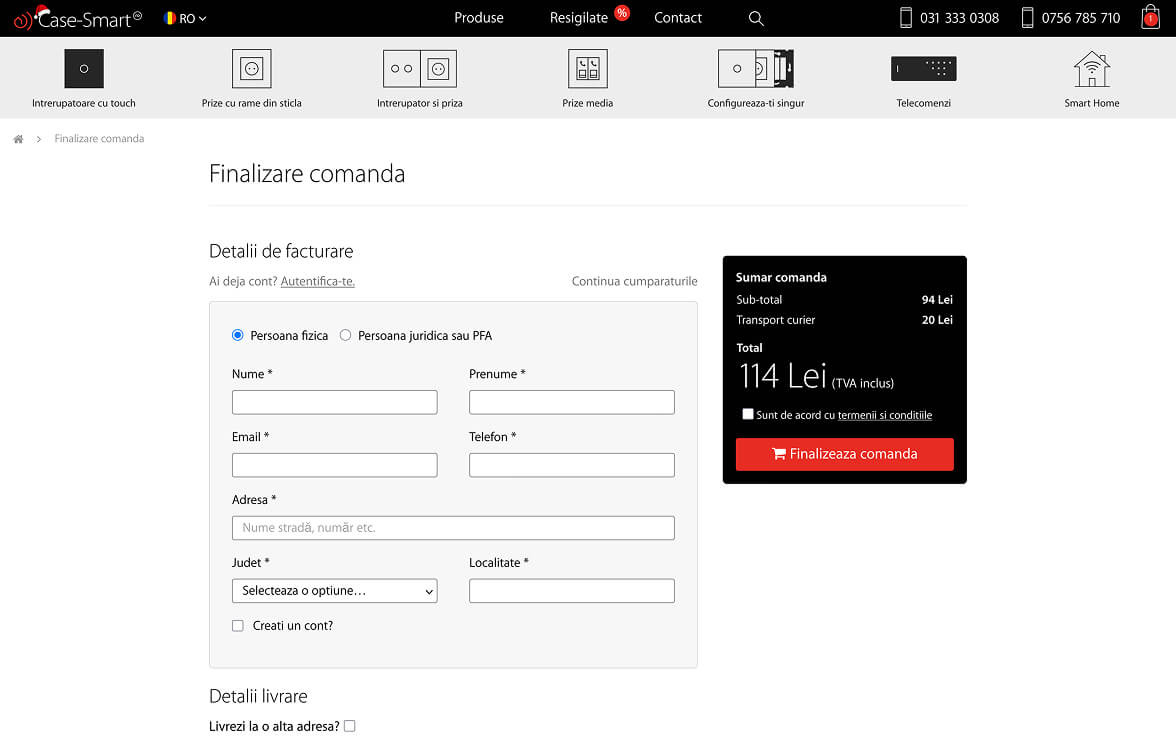
Task: Open the Telecomenzi remote icon
Action: click(923, 69)
